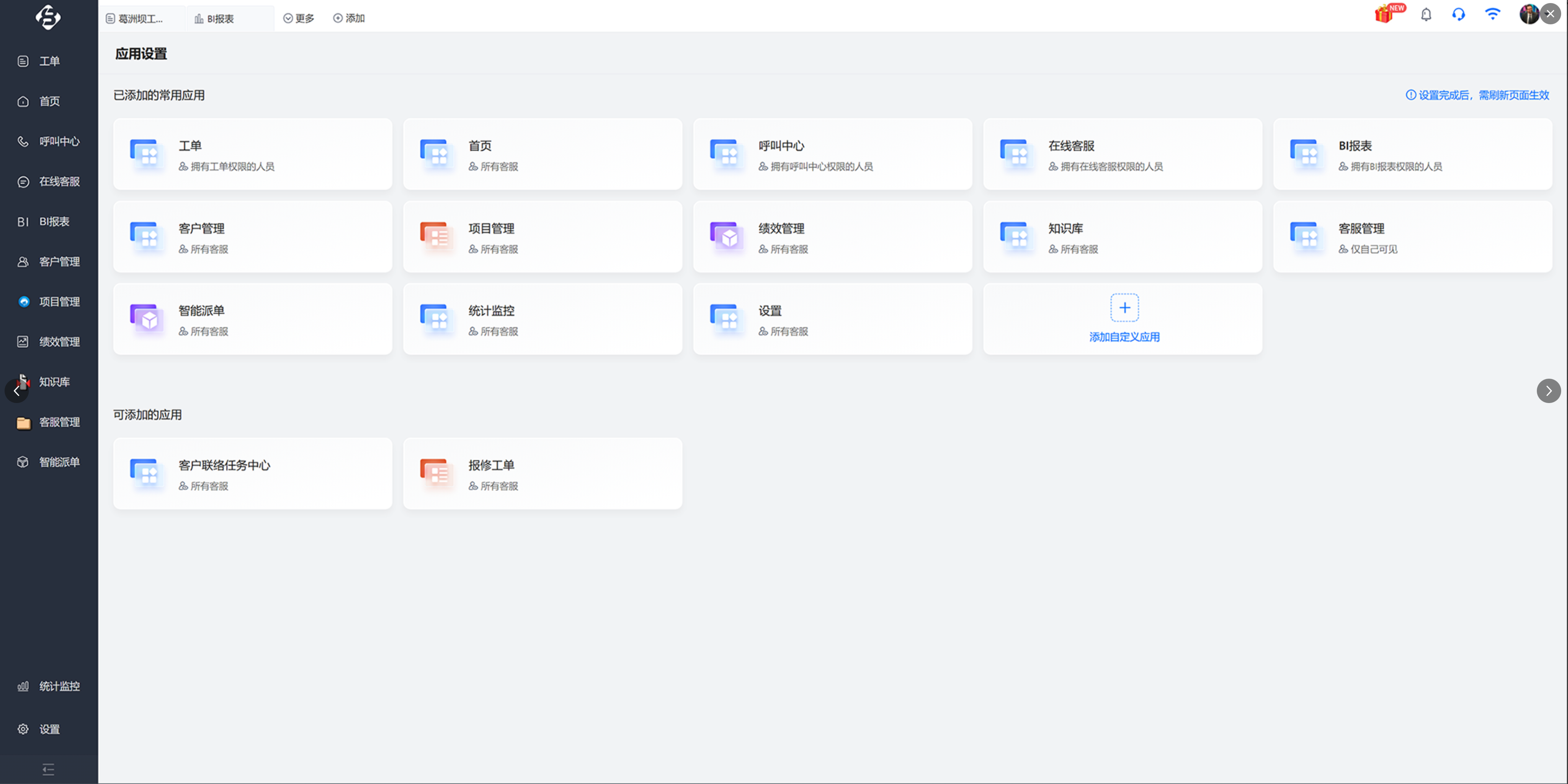
Task: Click 添加 to add a tab
Action: click(349, 18)
